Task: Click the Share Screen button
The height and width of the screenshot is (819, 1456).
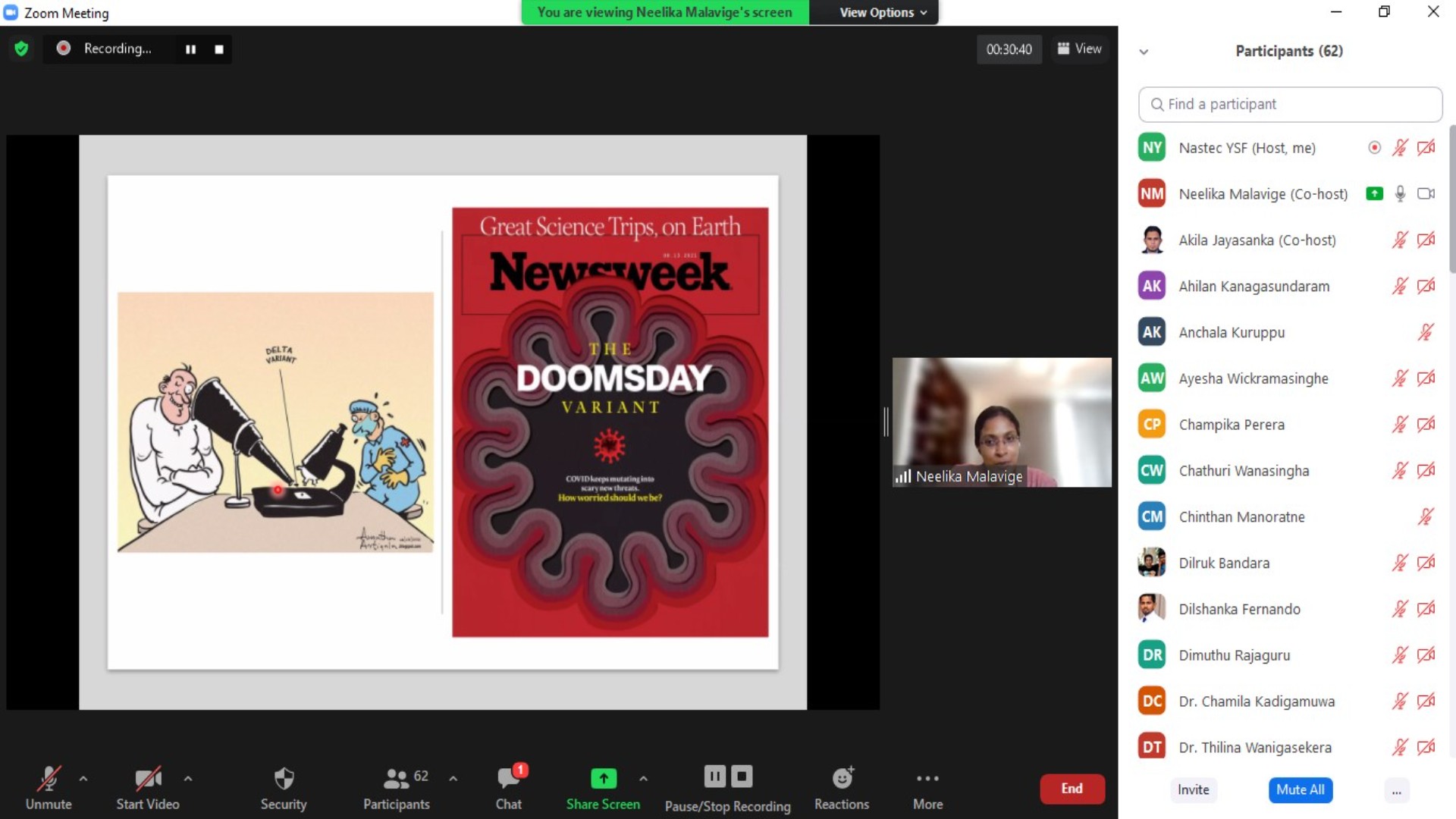Action: pyautogui.click(x=603, y=789)
